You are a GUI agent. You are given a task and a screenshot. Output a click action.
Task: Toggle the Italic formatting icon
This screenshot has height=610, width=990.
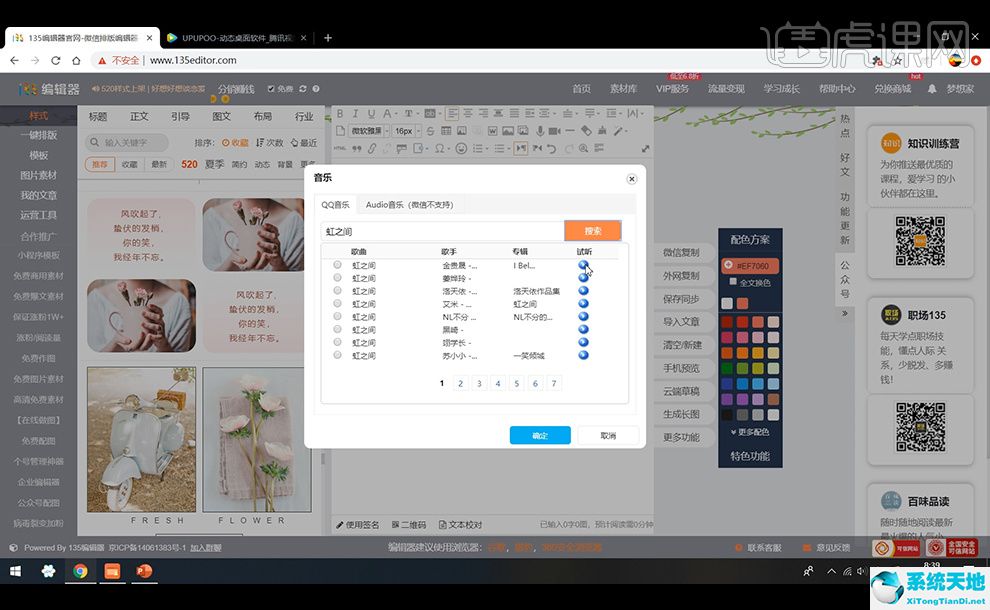click(355, 114)
